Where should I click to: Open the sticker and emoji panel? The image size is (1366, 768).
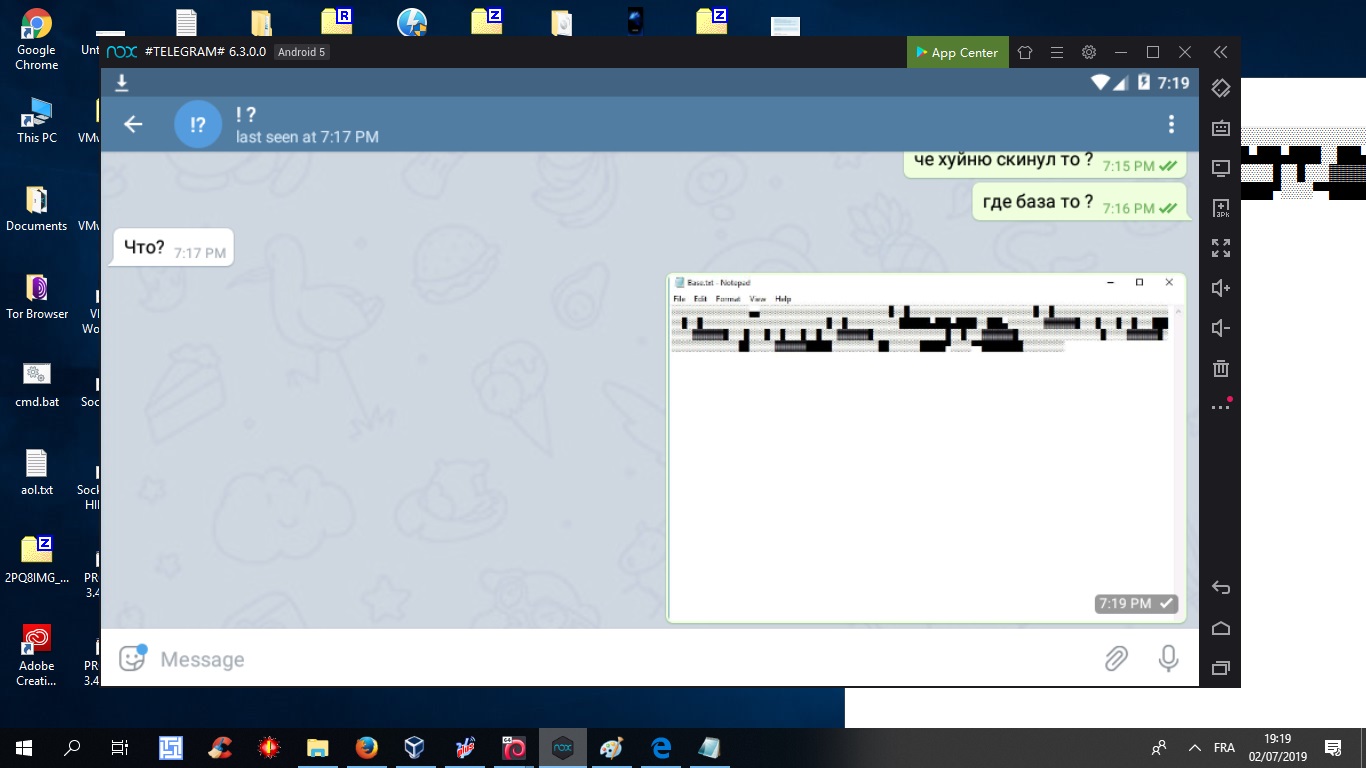point(133,658)
